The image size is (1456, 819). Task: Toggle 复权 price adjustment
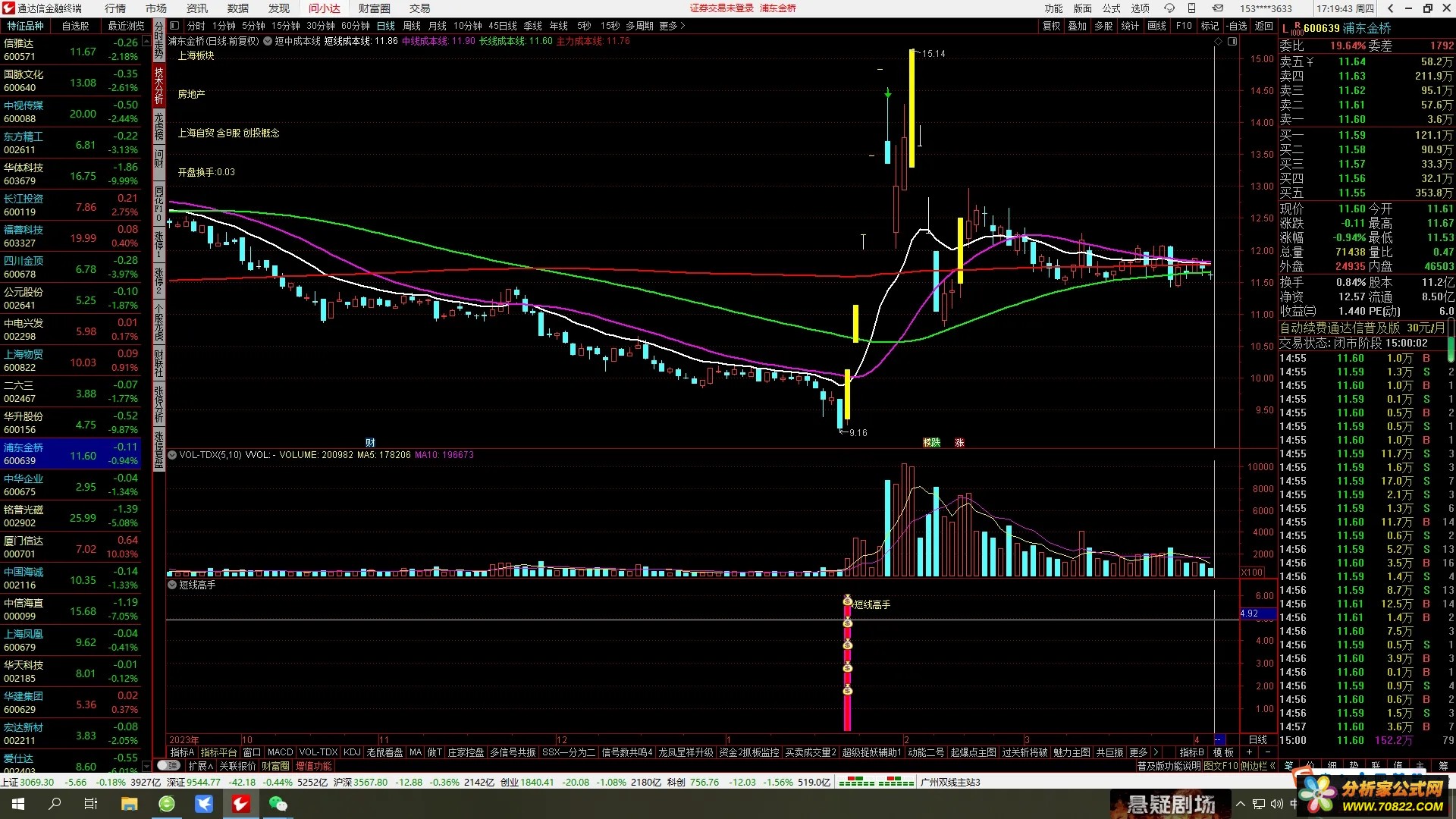[x=1051, y=26]
